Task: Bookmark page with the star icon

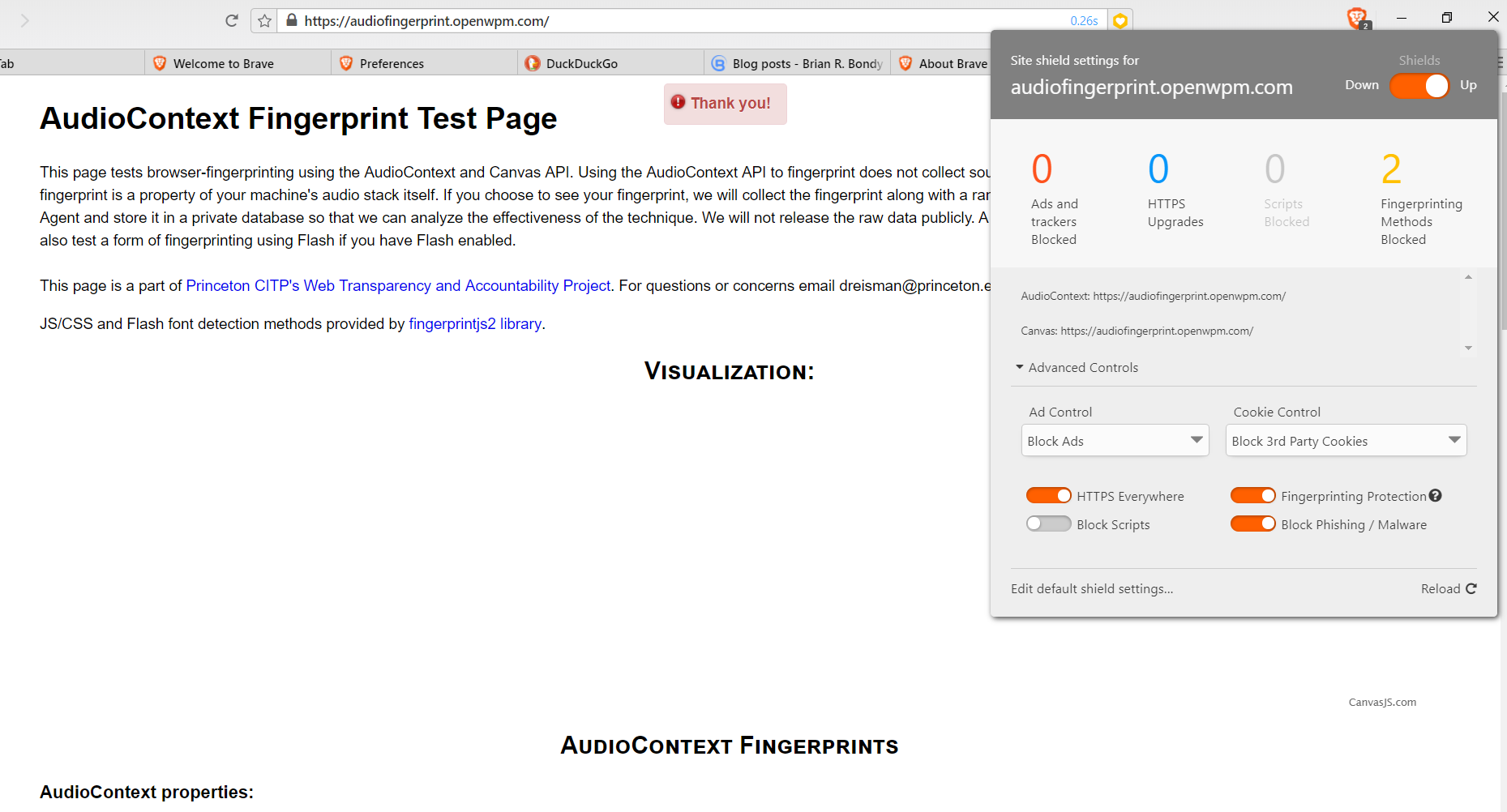Action: tap(264, 21)
